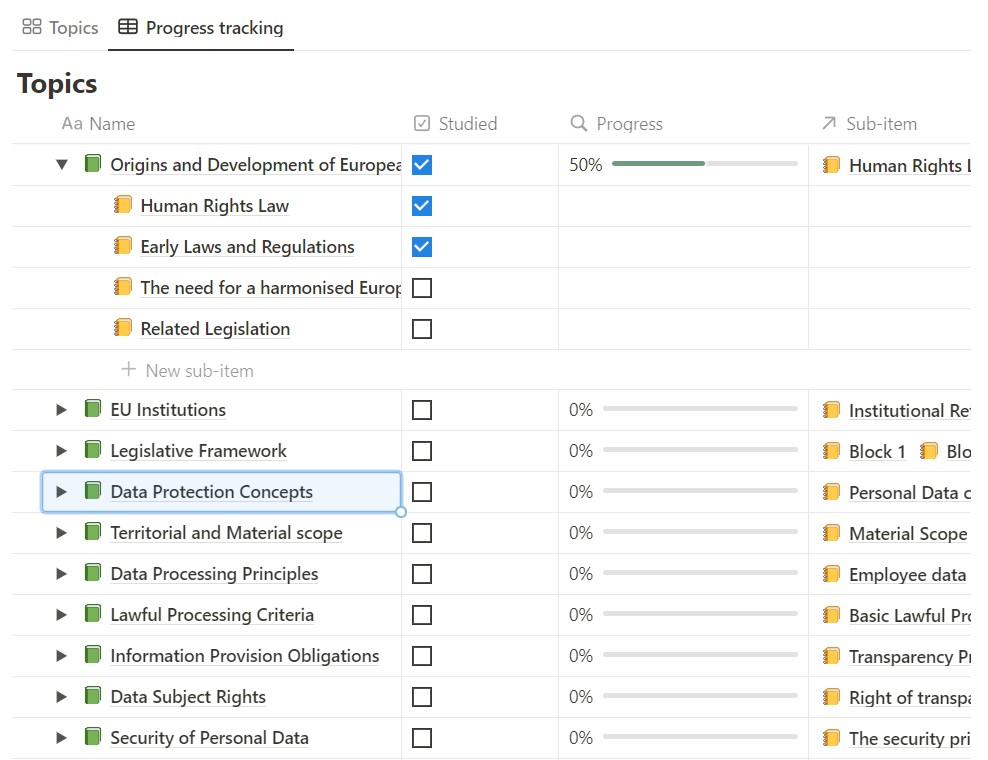The height and width of the screenshot is (760, 988).
Task: Collapse Origins and Development topic
Action: tap(62, 164)
